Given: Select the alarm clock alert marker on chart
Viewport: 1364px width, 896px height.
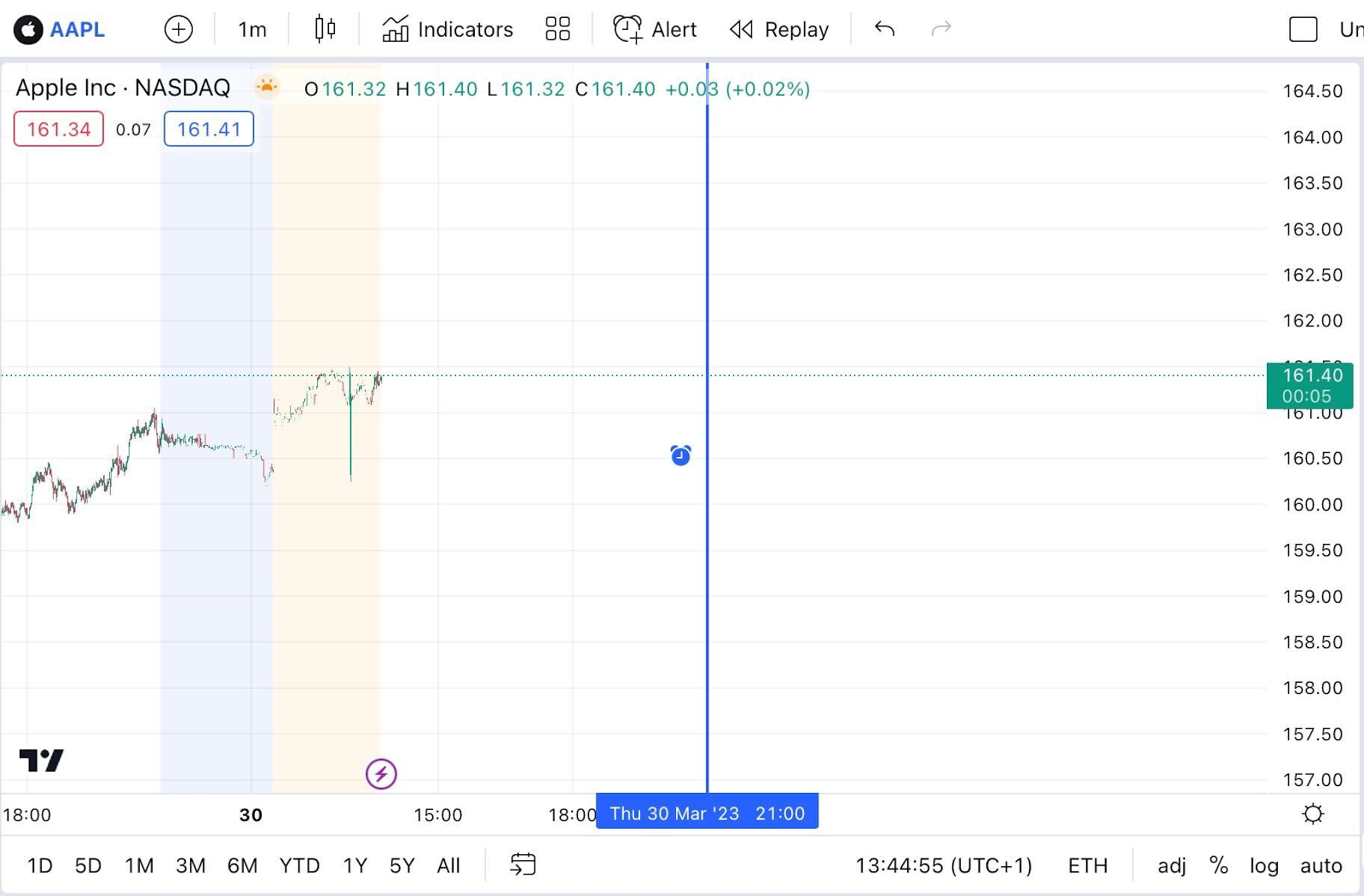Looking at the screenshot, I should 680,455.
